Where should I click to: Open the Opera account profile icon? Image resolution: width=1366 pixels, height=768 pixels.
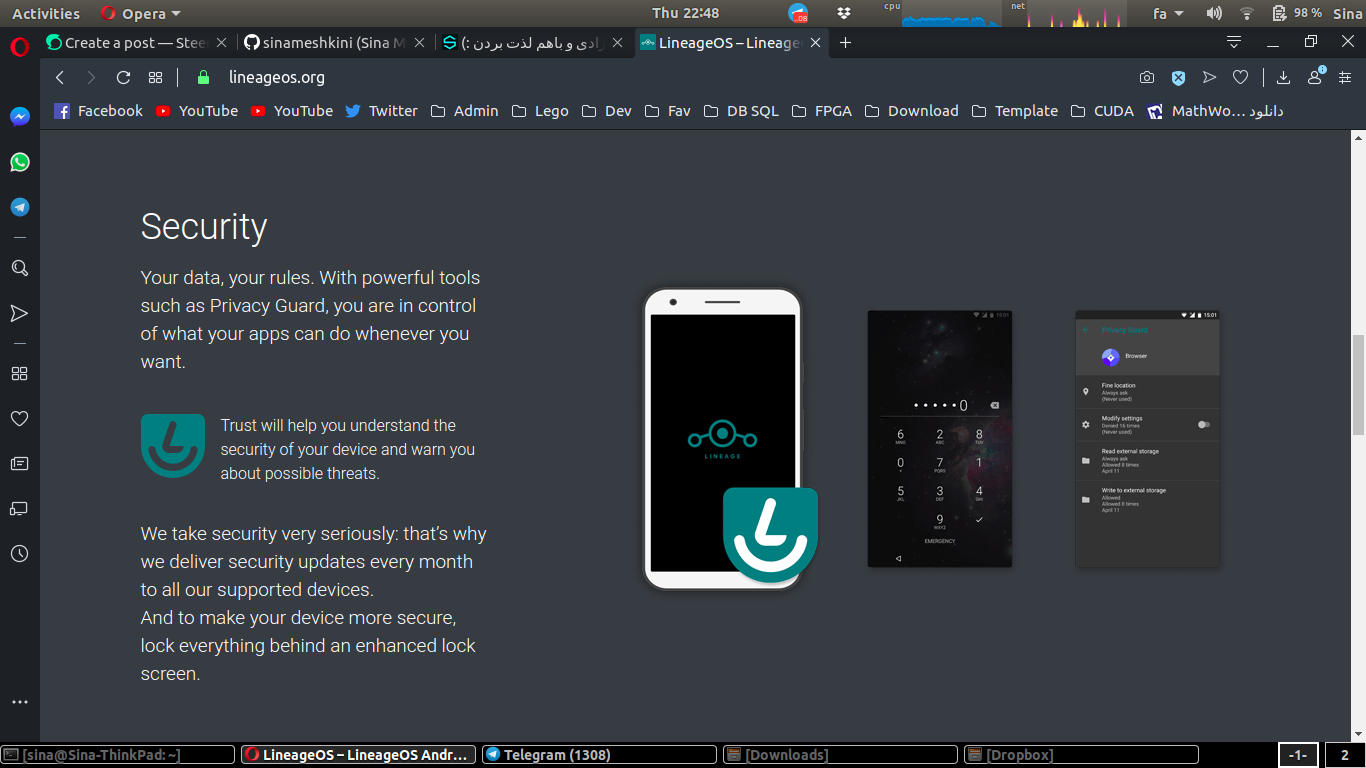[1315, 77]
